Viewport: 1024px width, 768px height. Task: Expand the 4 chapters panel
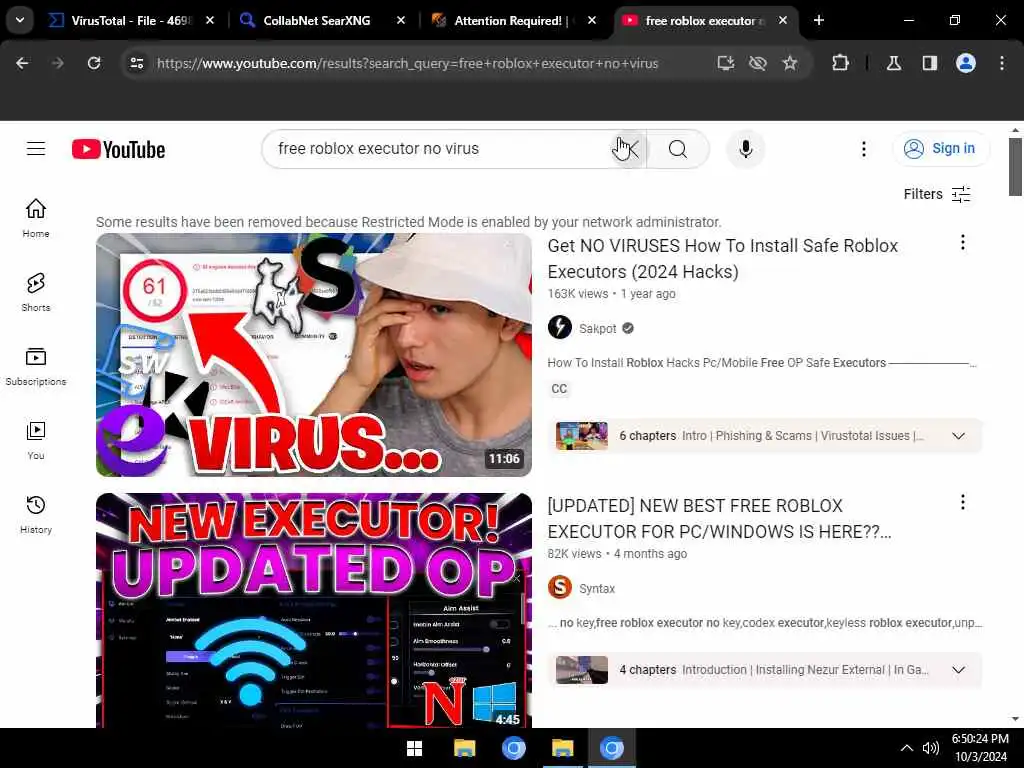pyautogui.click(x=959, y=670)
